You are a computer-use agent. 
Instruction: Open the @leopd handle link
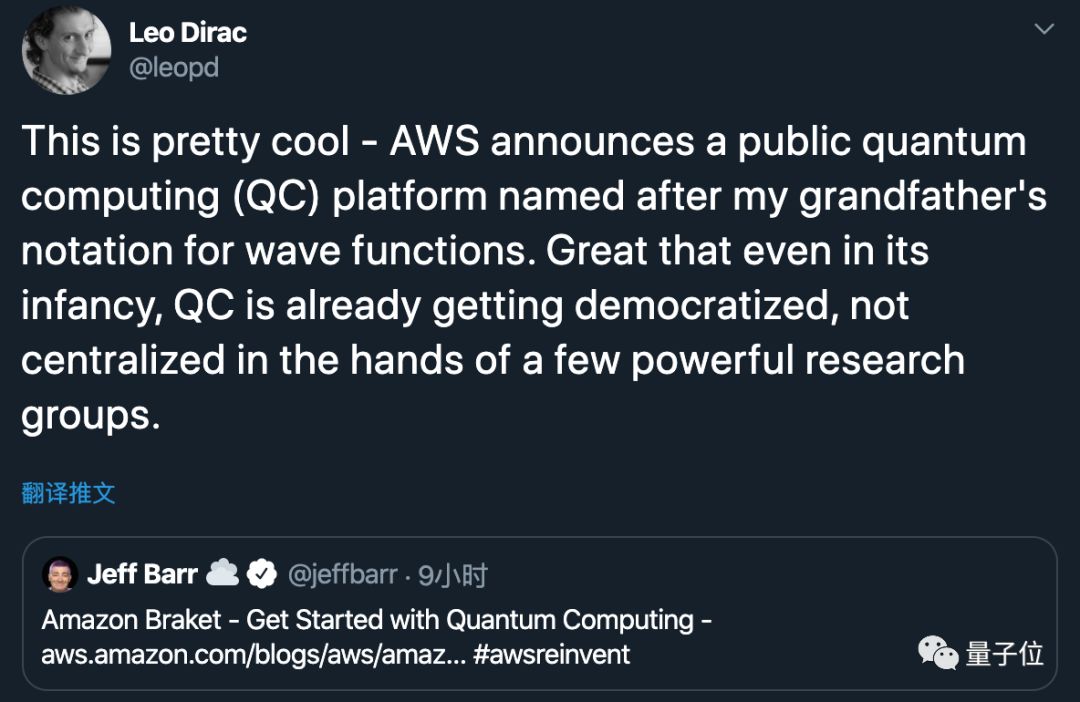[174, 69]
